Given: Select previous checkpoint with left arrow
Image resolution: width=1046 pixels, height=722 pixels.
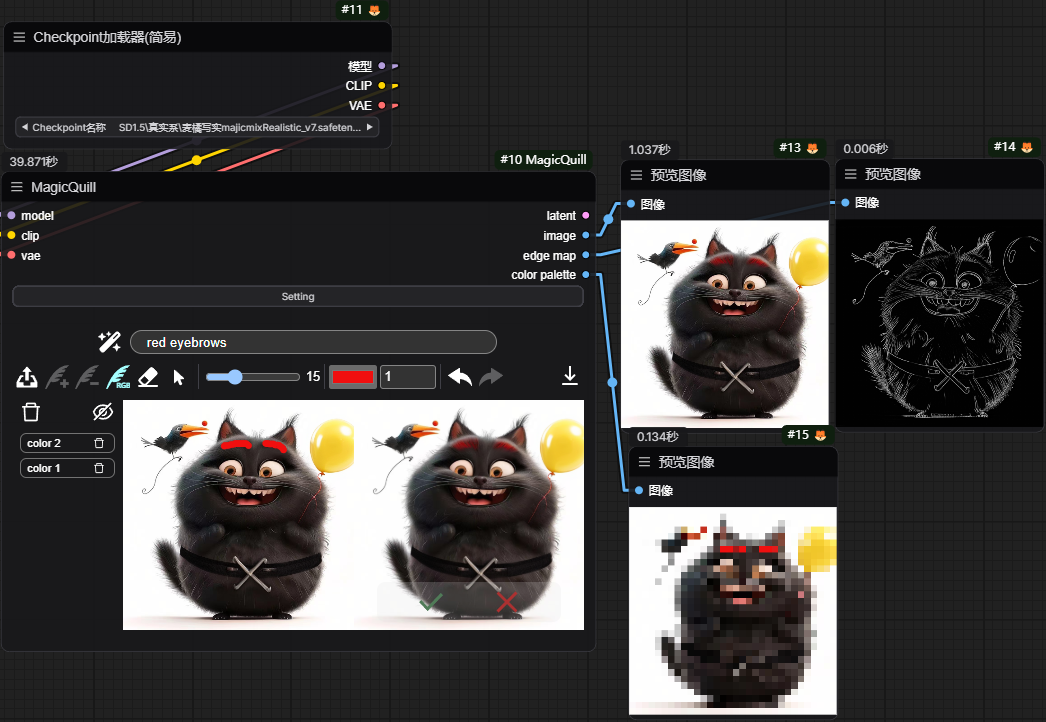Looking at the screenshot, I should coord(25,127).
